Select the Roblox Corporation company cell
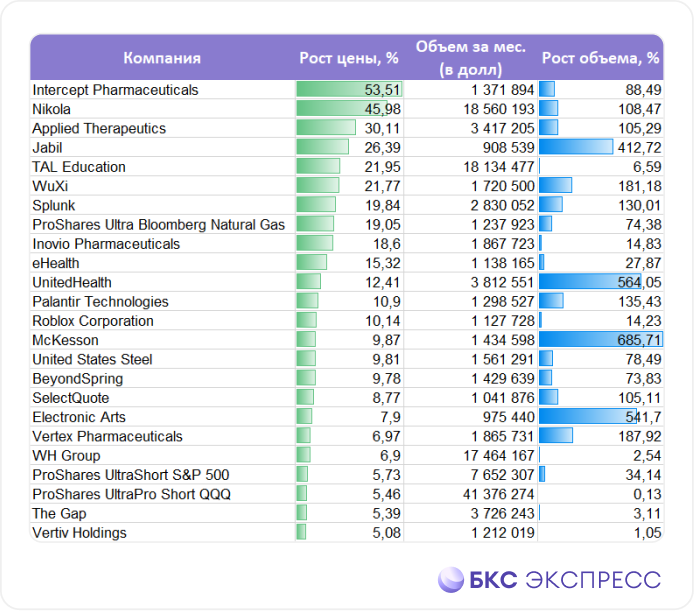This screenshot has height=611, width=694. 162,321
